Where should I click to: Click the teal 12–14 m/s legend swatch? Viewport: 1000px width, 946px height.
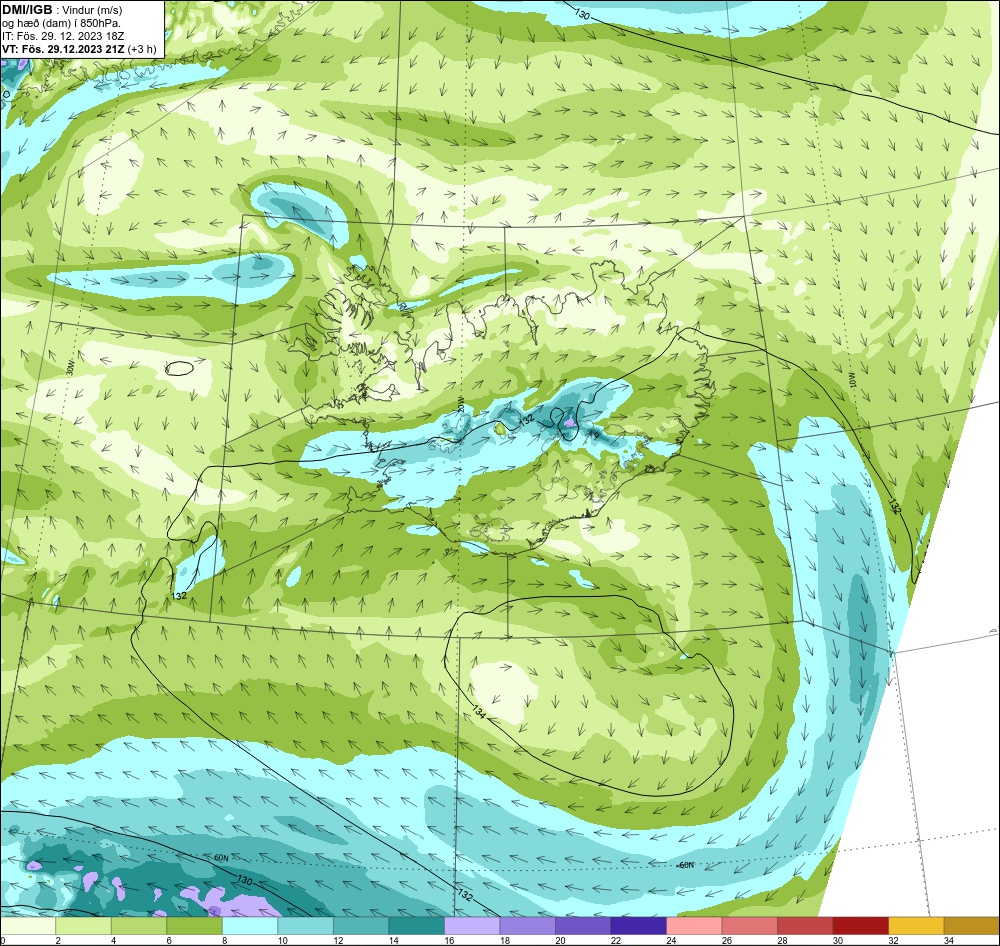pos(361,926)
